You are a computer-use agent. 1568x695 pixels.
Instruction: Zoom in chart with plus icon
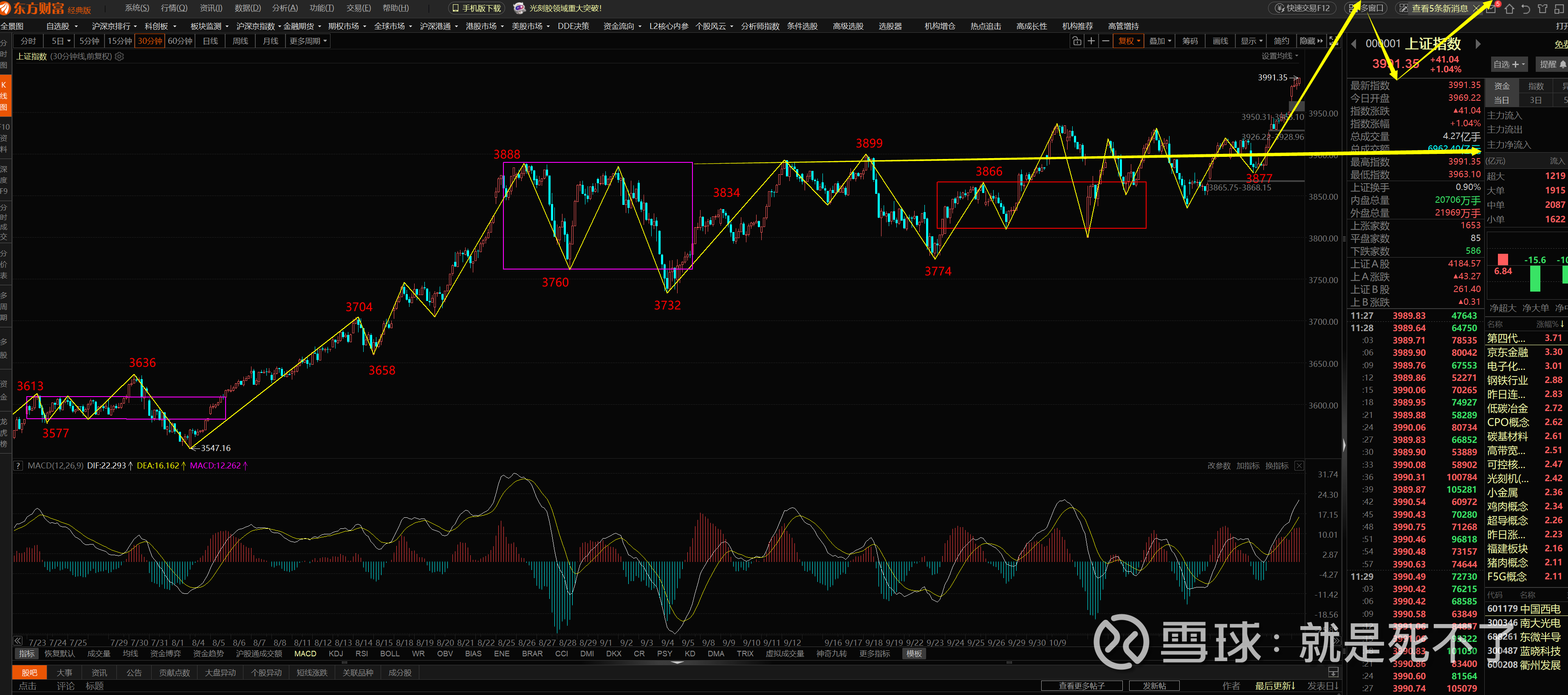pos(1091,41)
